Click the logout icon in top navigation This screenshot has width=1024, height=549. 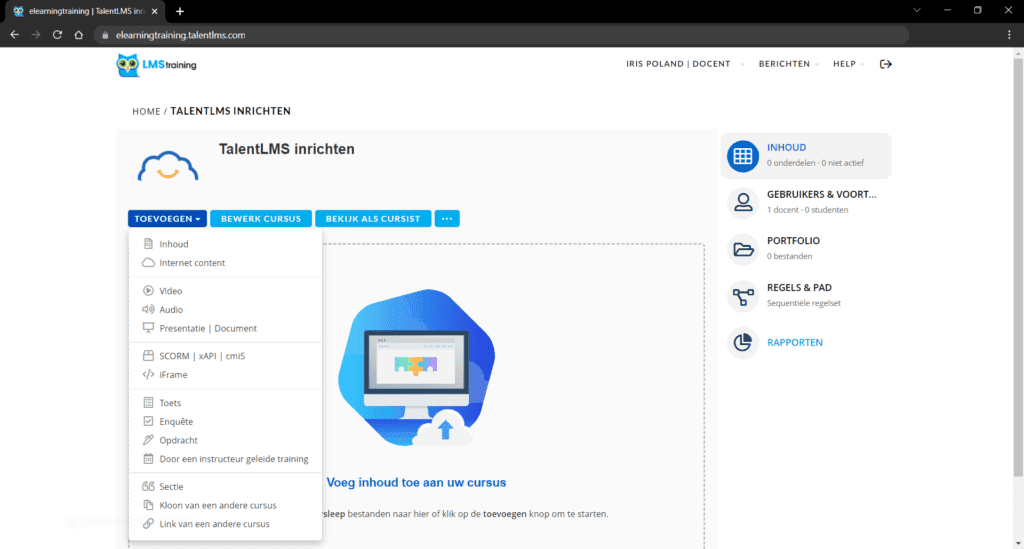click(886, 64)
